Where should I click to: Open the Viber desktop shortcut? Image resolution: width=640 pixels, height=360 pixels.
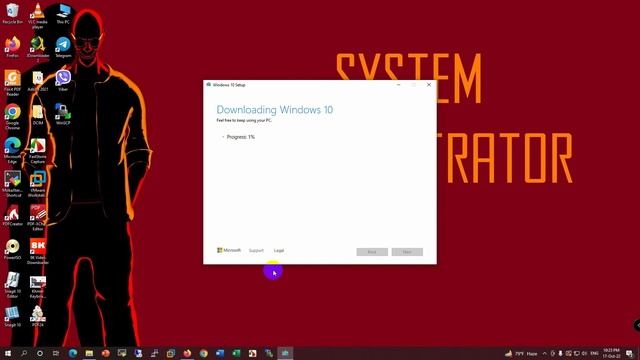tap(63, 80)
